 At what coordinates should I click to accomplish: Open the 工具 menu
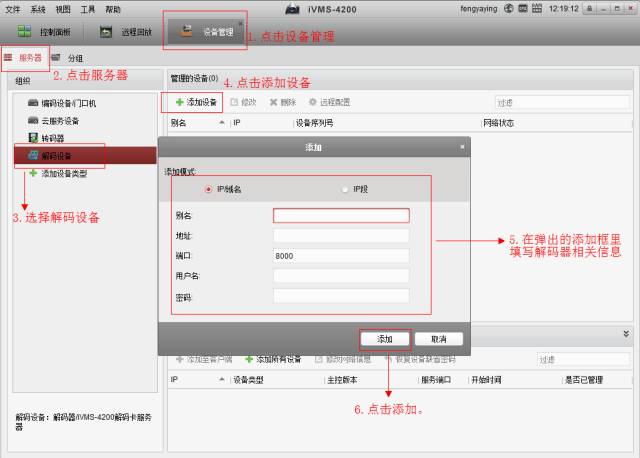(x=88, y=8)
